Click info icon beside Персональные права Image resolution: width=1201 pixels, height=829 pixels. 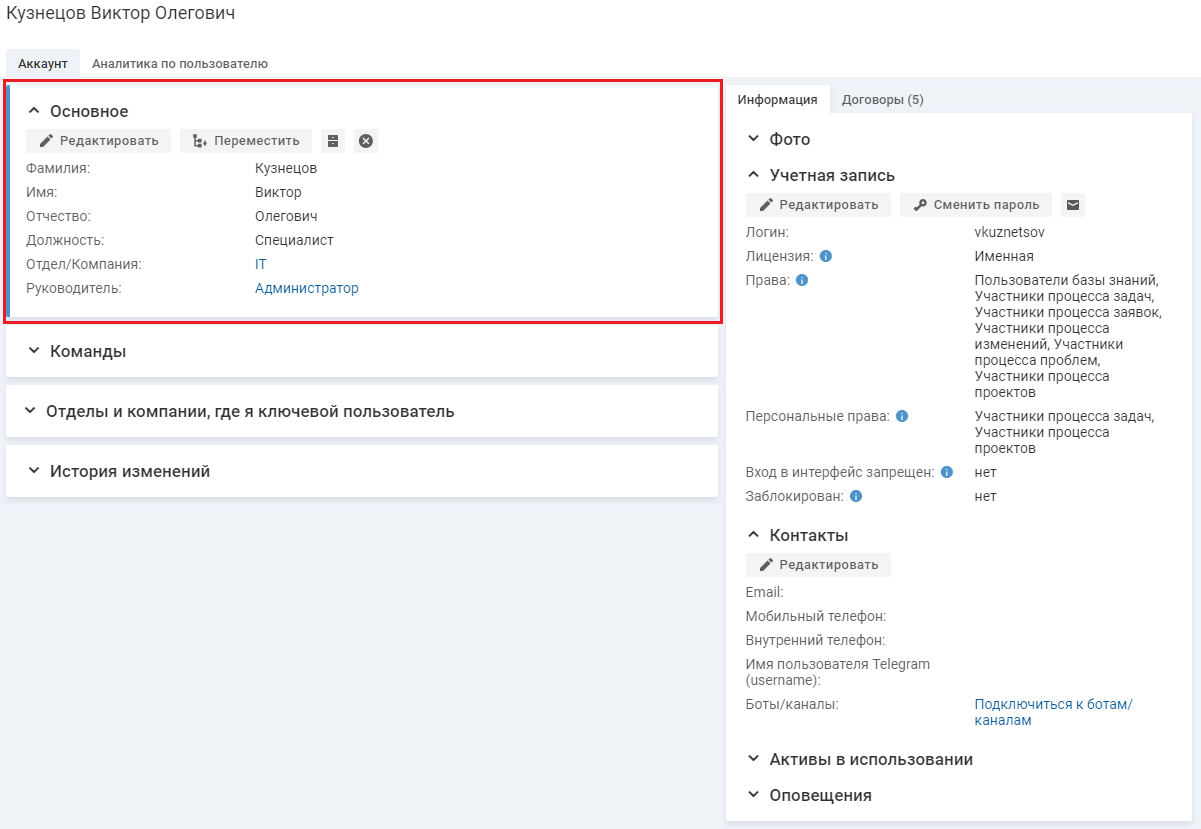click(902, 416)
